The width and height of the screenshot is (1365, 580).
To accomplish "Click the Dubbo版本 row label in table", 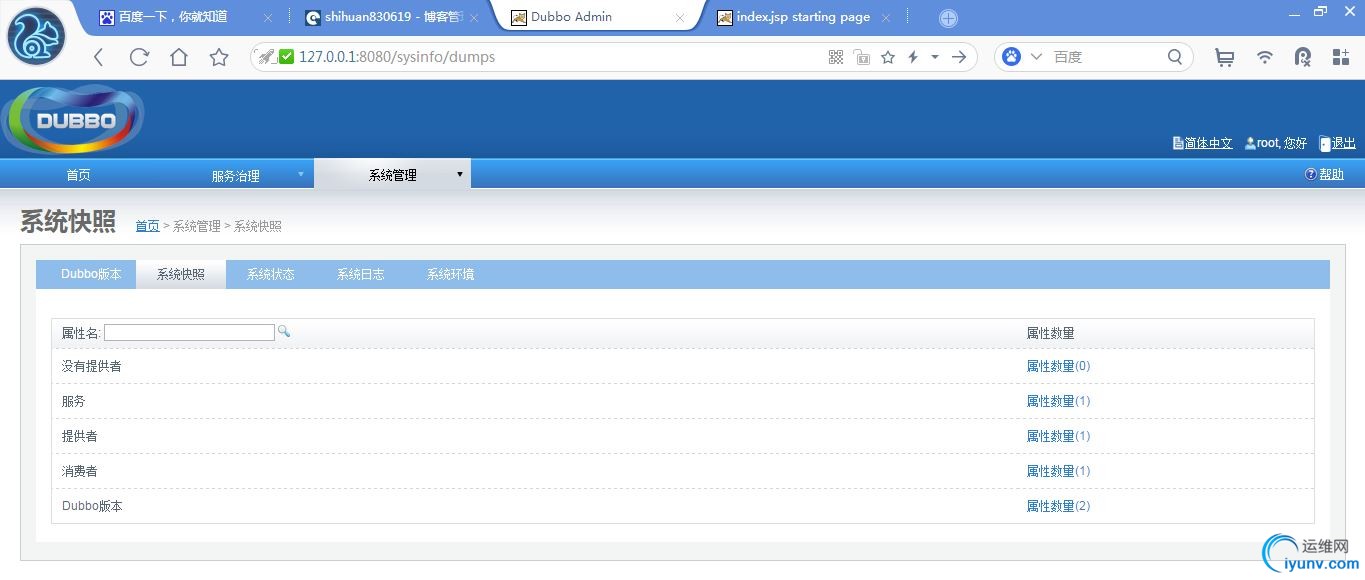I will pos(92,506).
